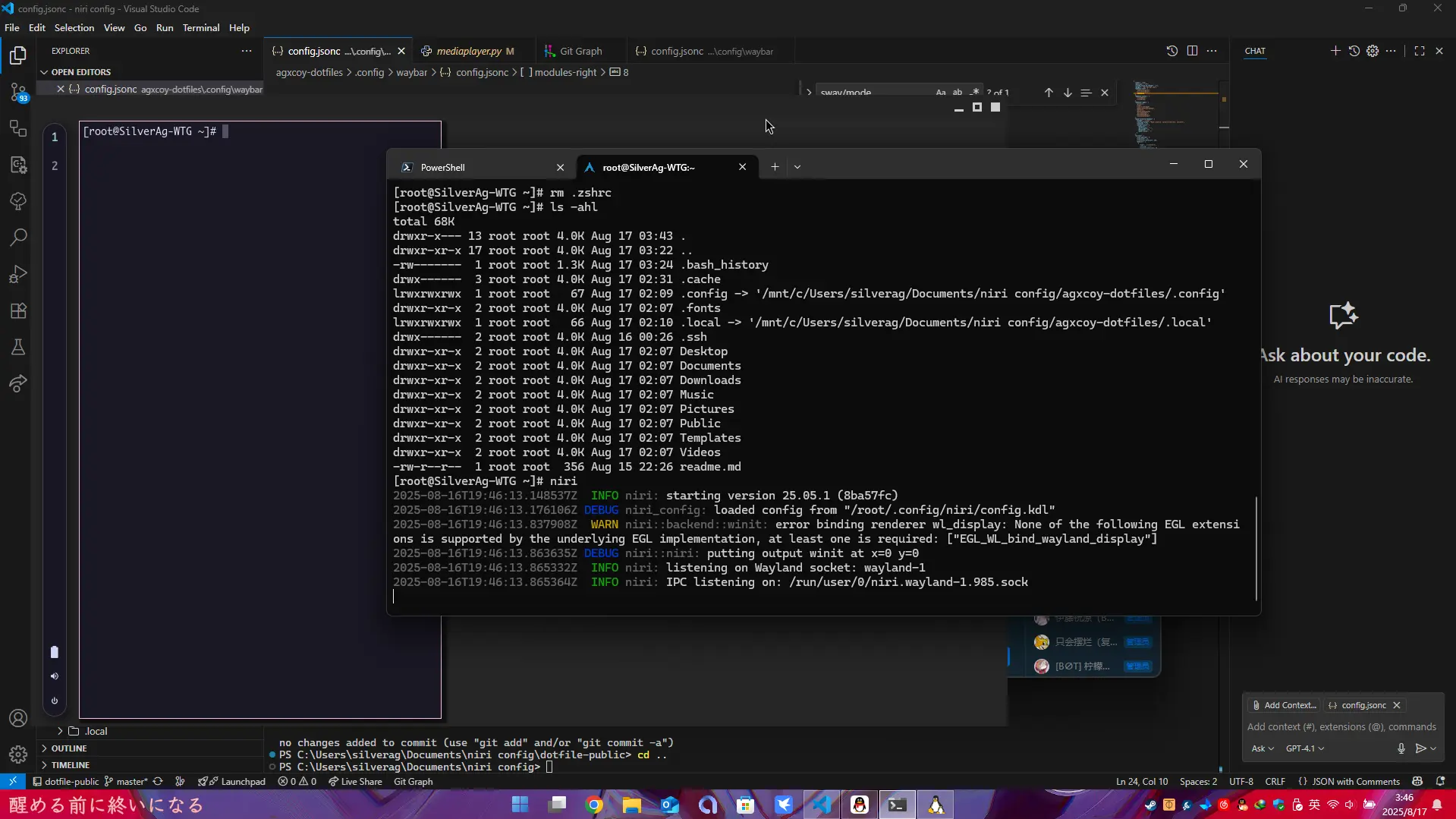
Task: Open the Source Control view in activity bar
Action: click(x=18, y=92)
